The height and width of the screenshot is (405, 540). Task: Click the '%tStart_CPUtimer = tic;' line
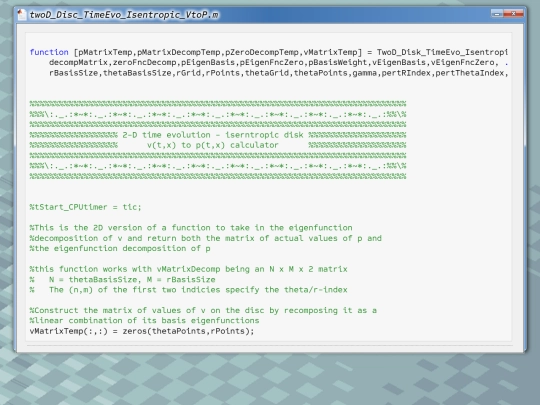point(85,207)
